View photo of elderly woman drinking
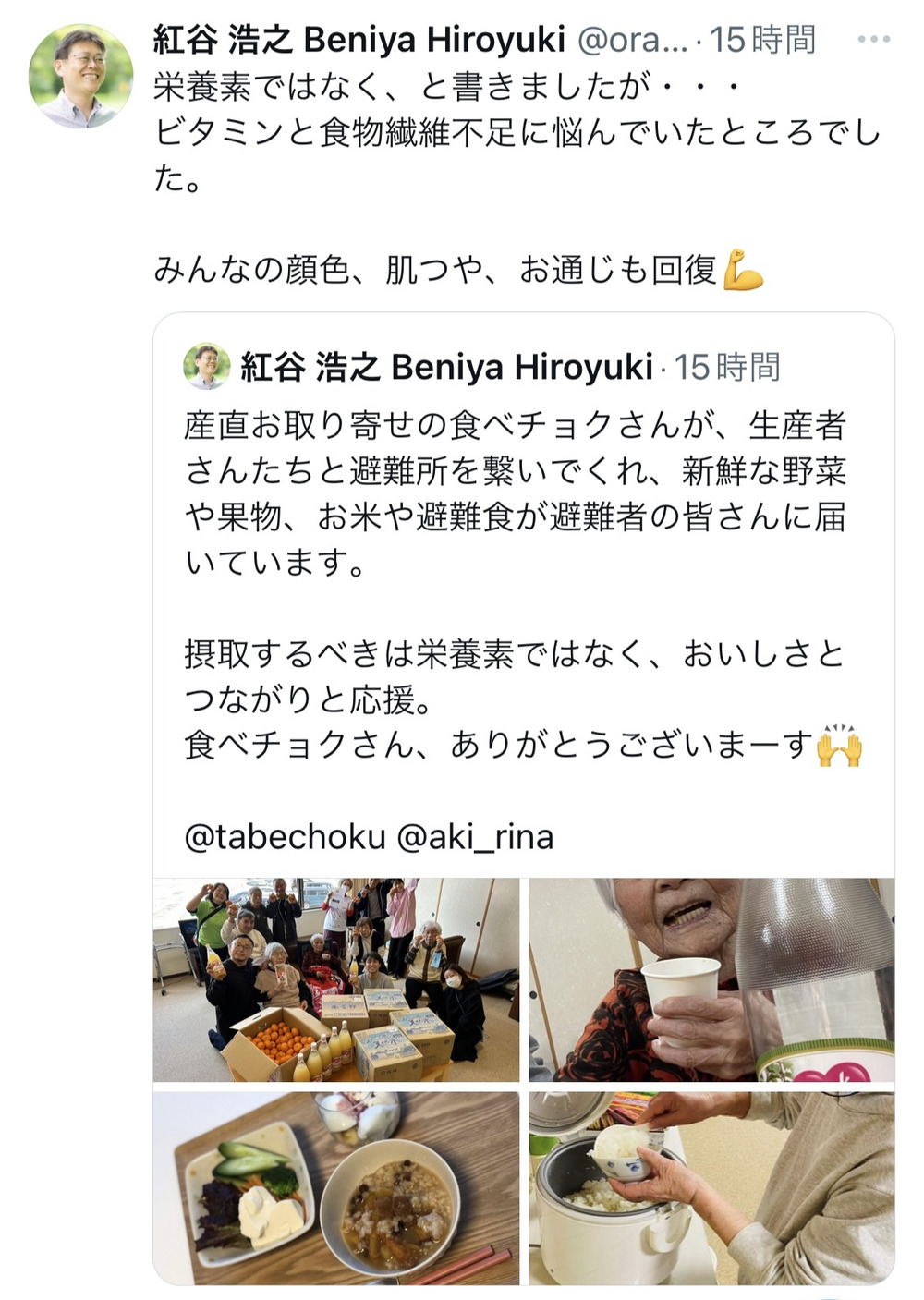Viewport: 924px width, 1300px height. (x=711, y=979)
